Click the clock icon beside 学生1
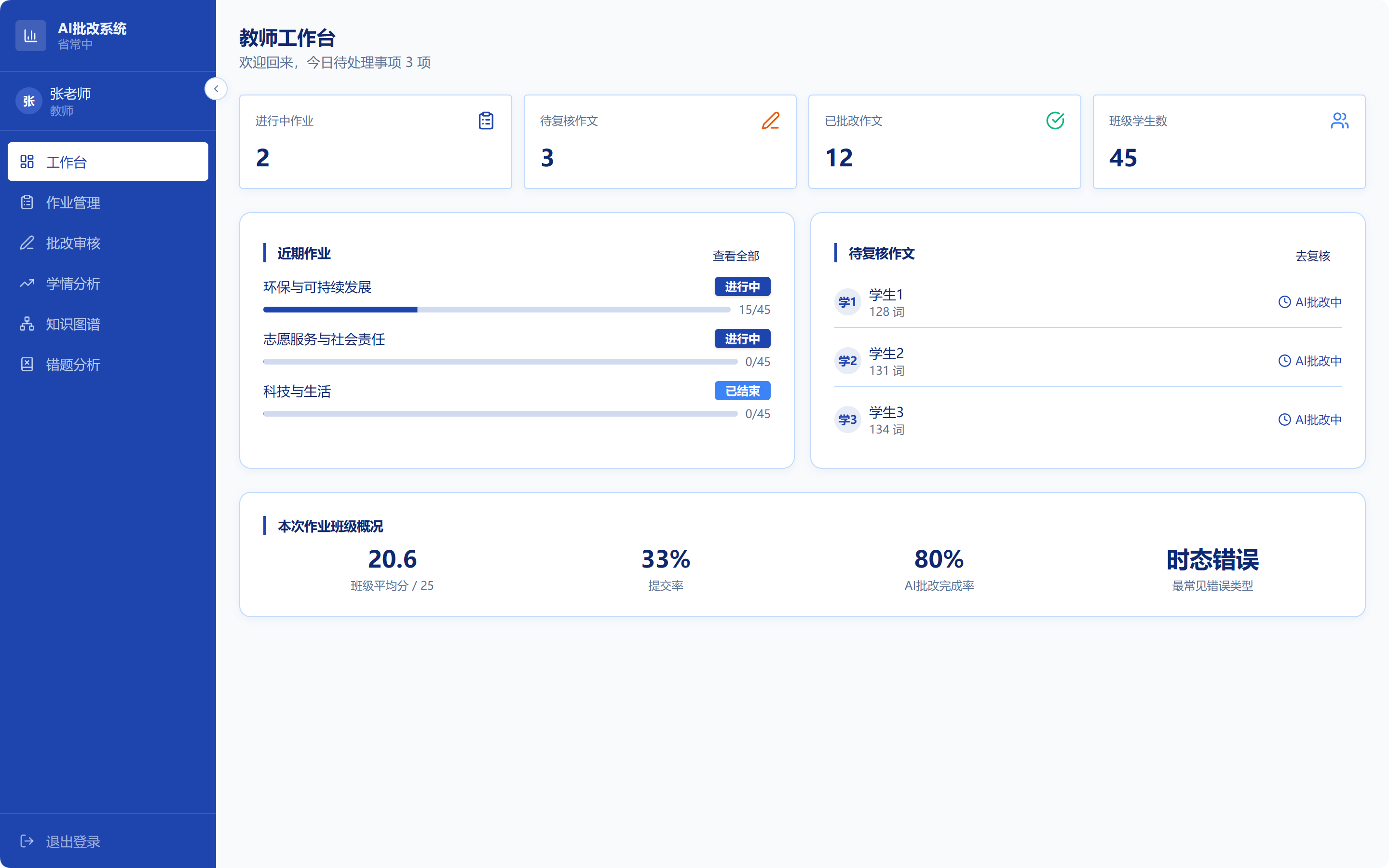Image resolution: width=1389 pixels, height=868 pixels. (x=1284, y=302)
